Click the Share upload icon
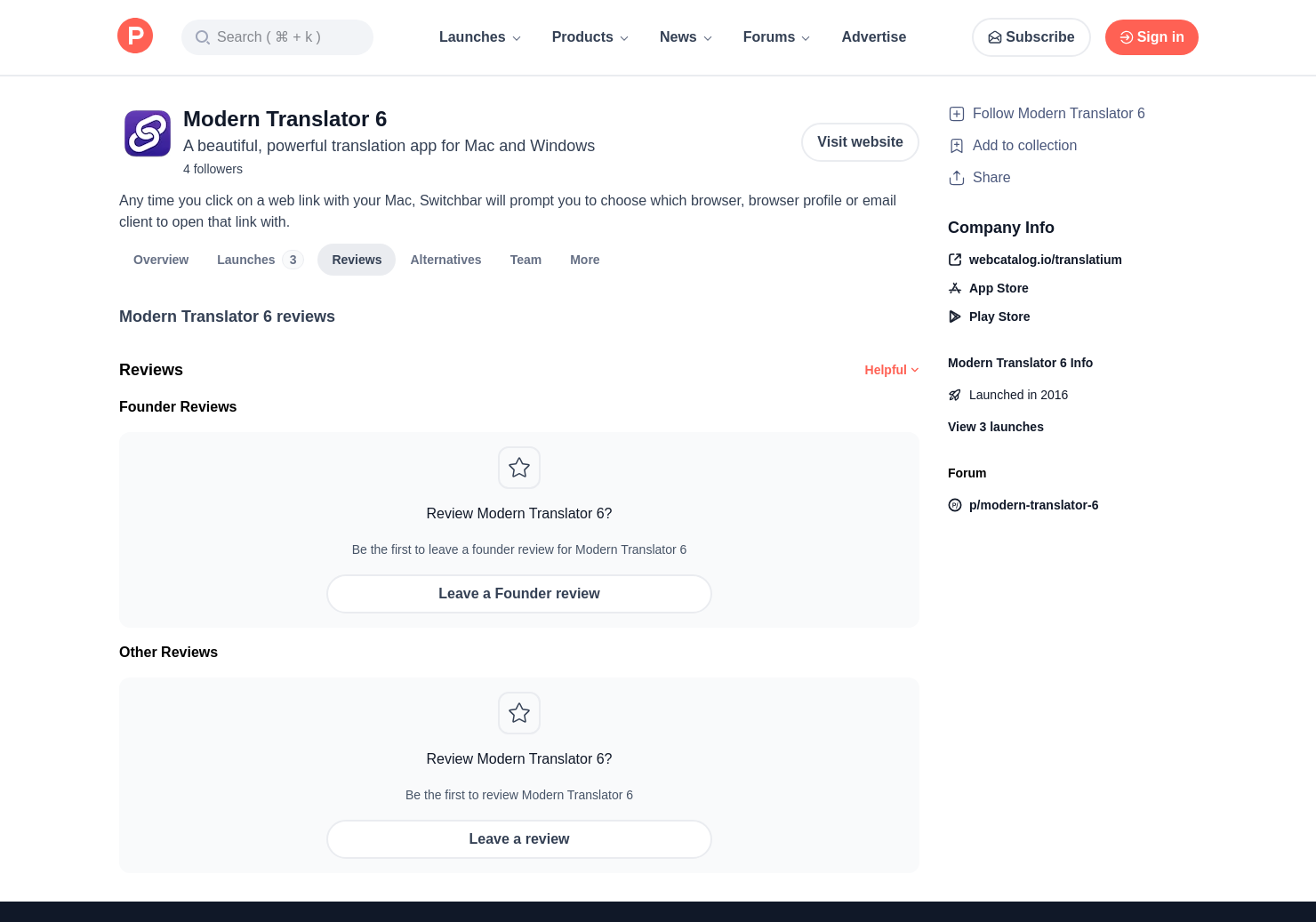The width and height of the screenshot is (1316, 922). 957,178
